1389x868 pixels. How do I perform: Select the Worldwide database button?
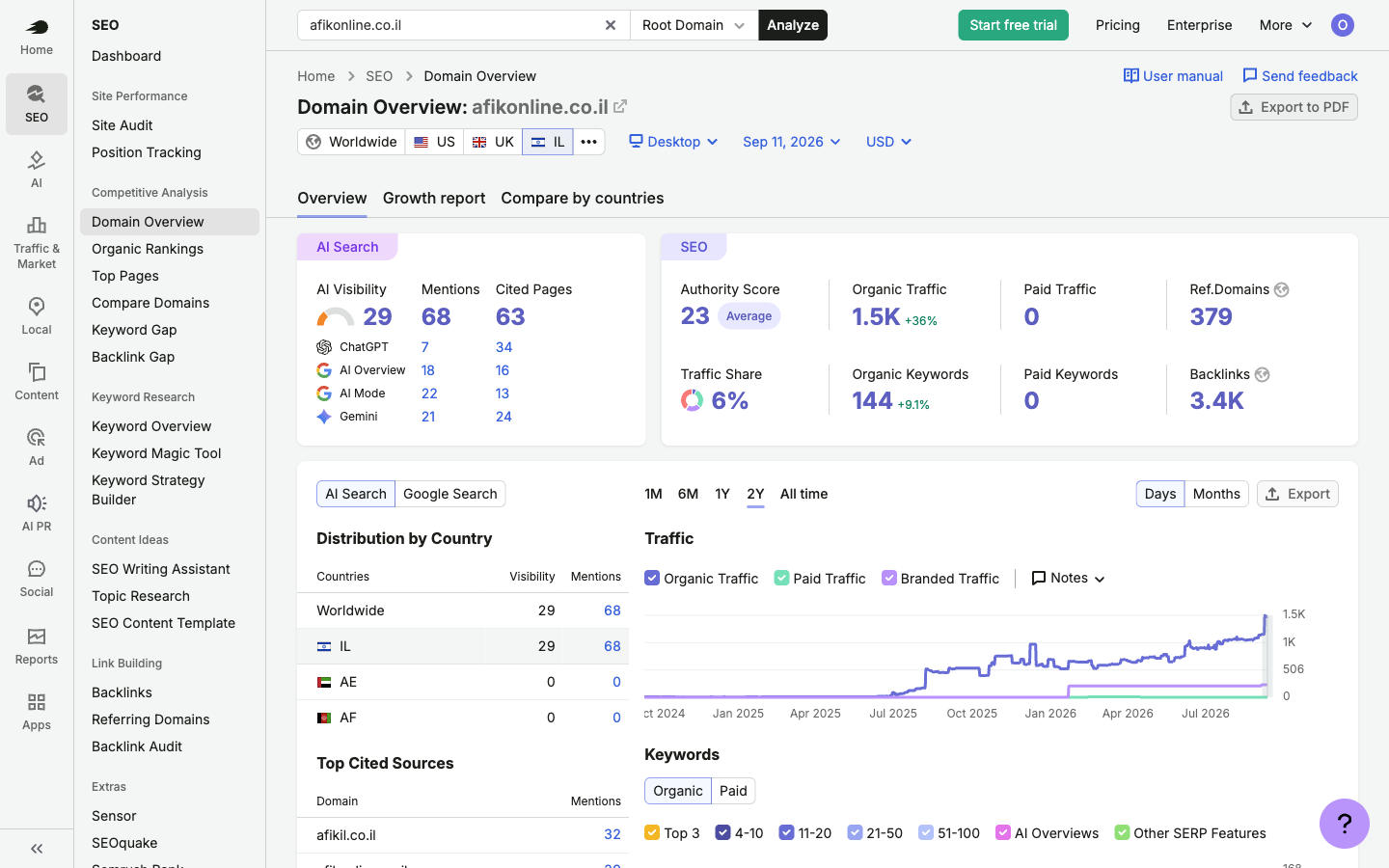click(351, 142)
